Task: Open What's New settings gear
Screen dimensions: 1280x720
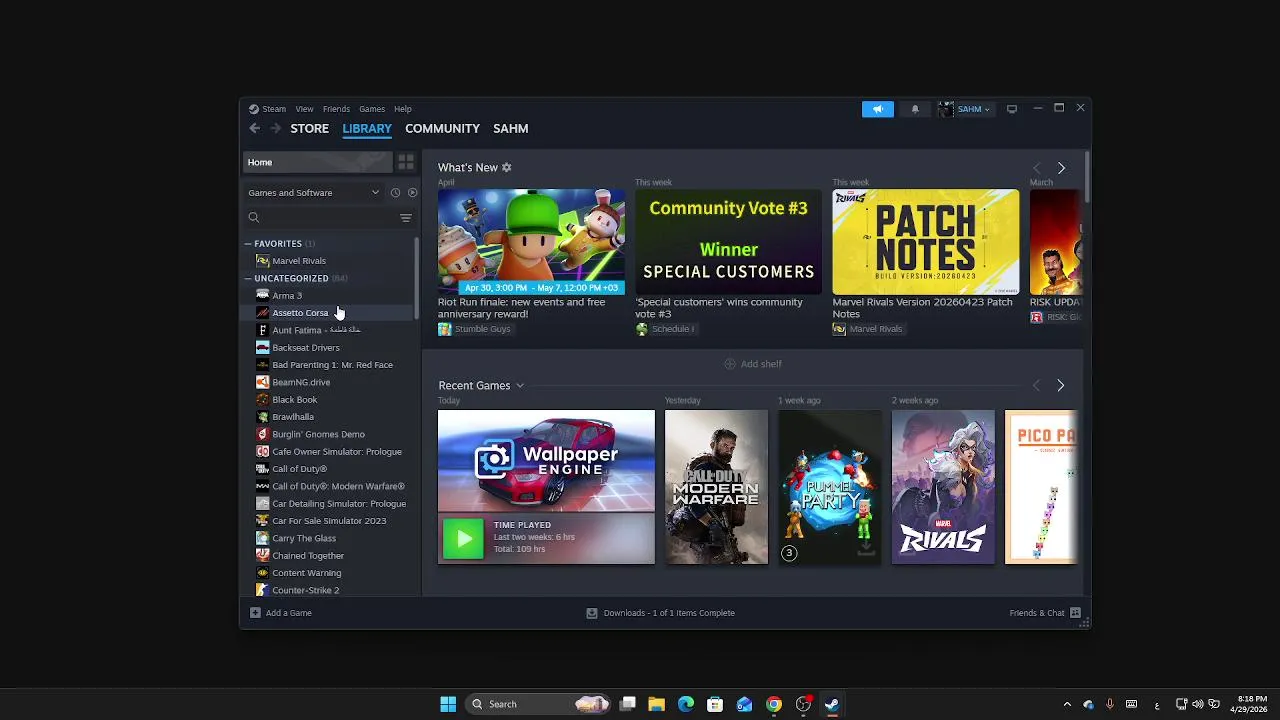Action: click(506, 167)
